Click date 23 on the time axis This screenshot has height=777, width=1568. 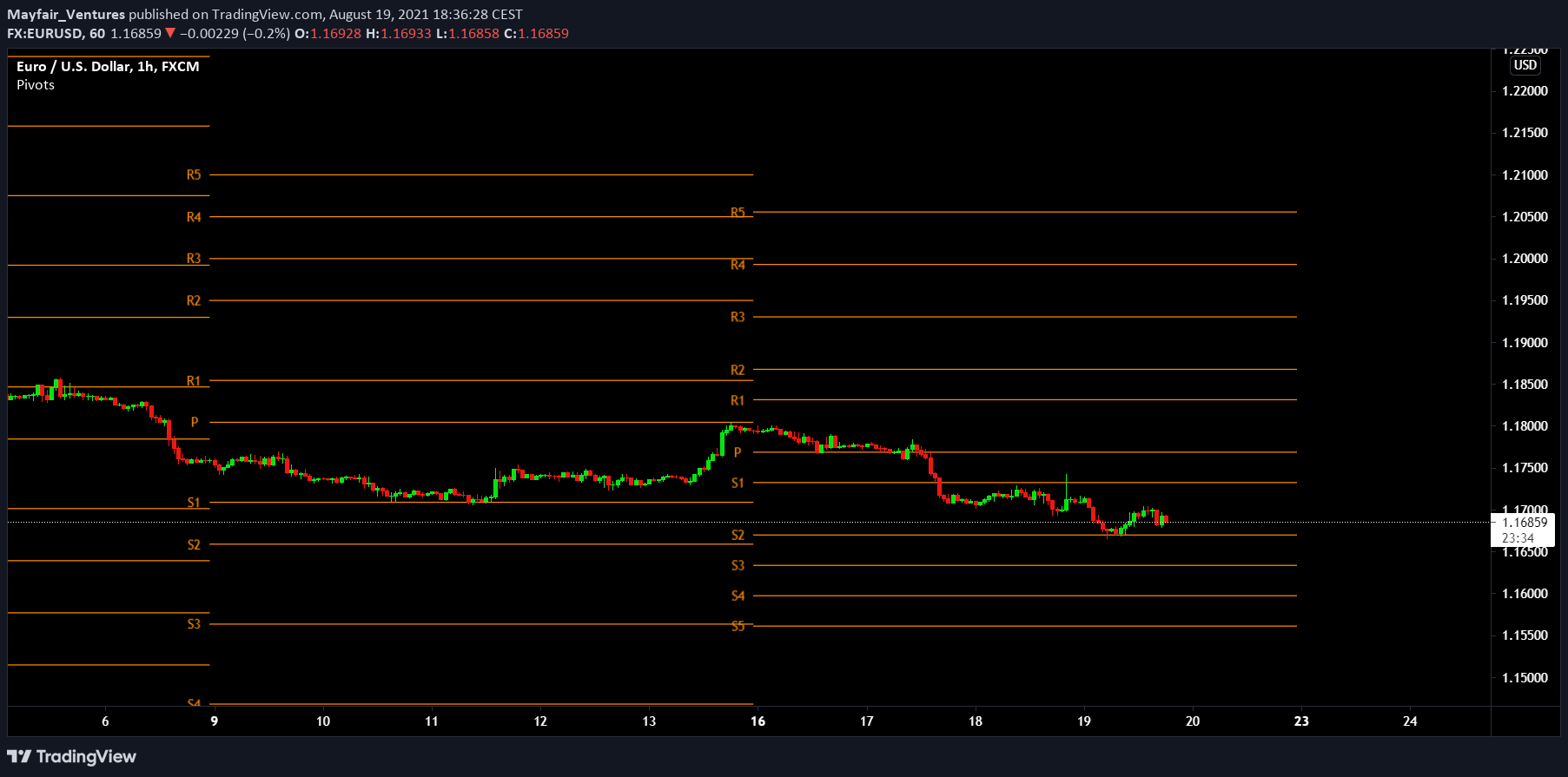click(1301, 721)
